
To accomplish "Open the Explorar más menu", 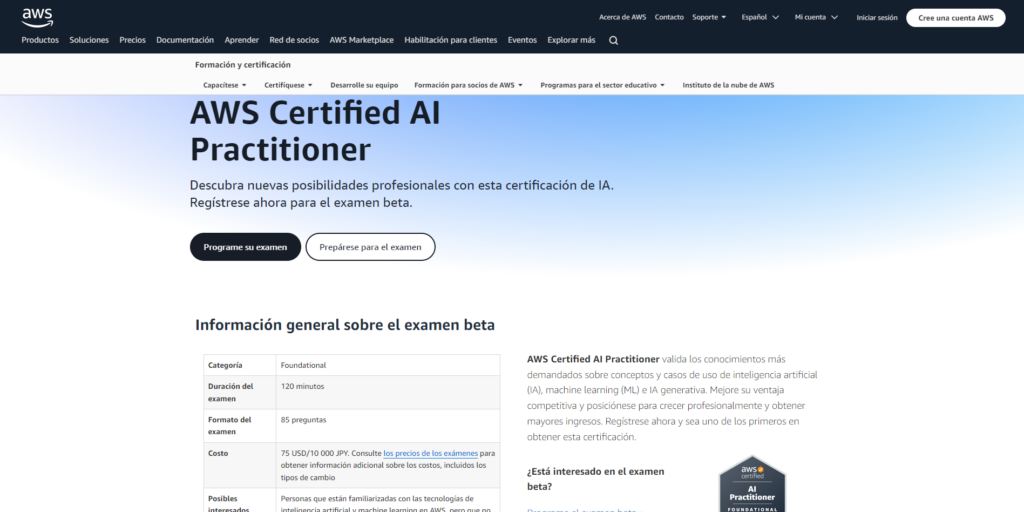I will click(571, 40).
